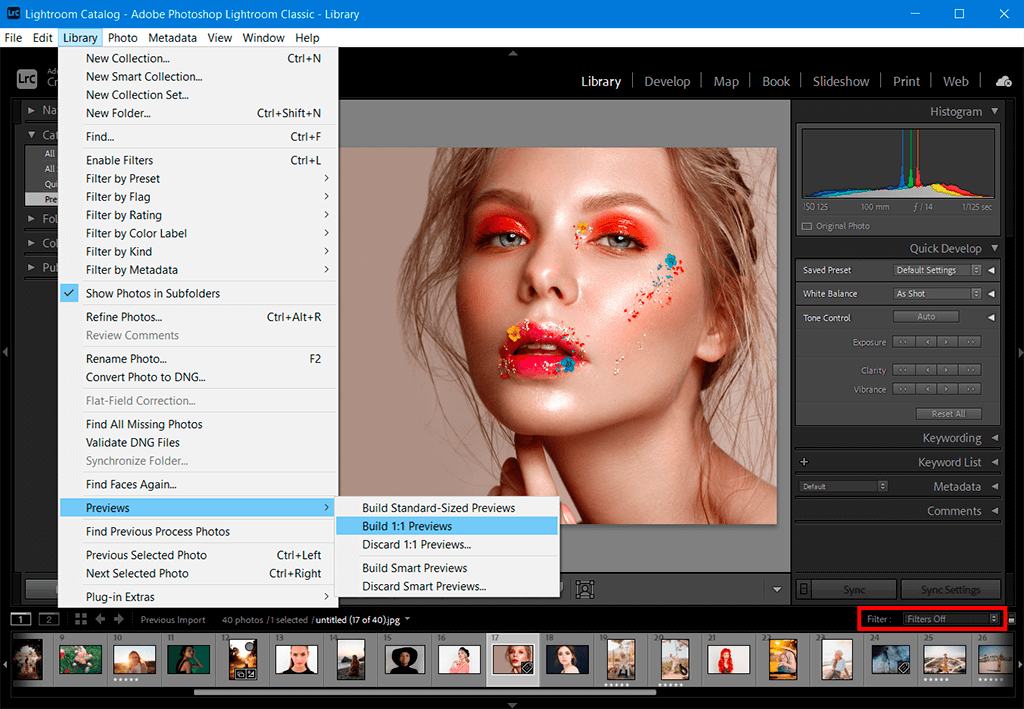Click badge icon on filmstrip thumbnail 24
This screenshot has width=1024, height=709.
point(903,667)
